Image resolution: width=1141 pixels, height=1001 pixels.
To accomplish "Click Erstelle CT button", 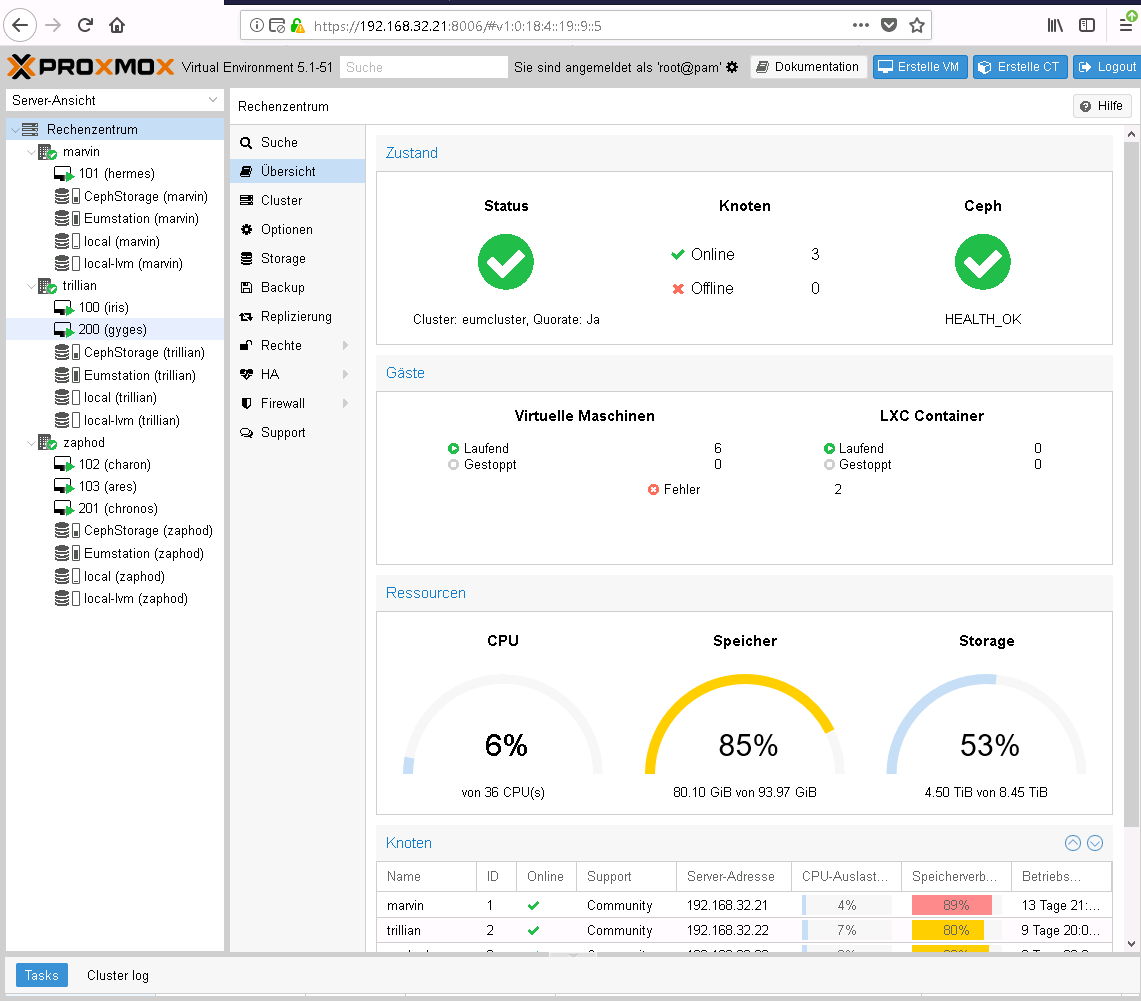I will click(x=1020, y=67).
